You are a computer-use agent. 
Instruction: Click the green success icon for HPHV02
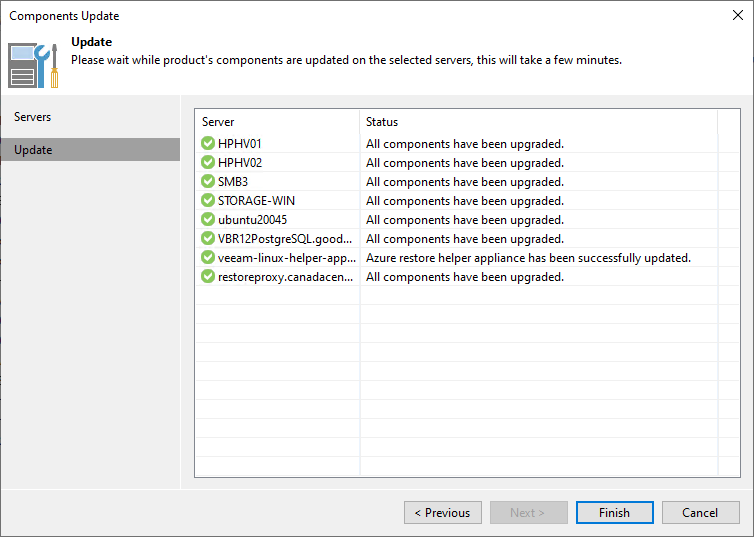(208, 162)
